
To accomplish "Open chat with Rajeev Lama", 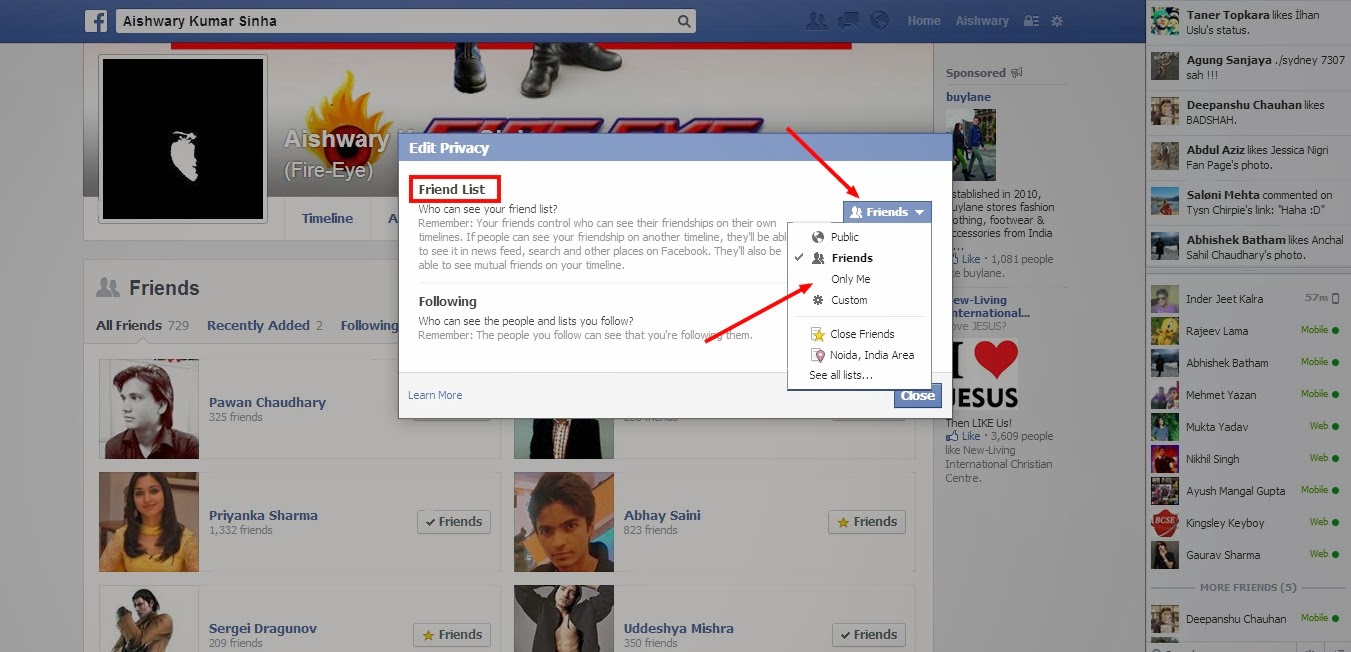I will pos(1246,330).
